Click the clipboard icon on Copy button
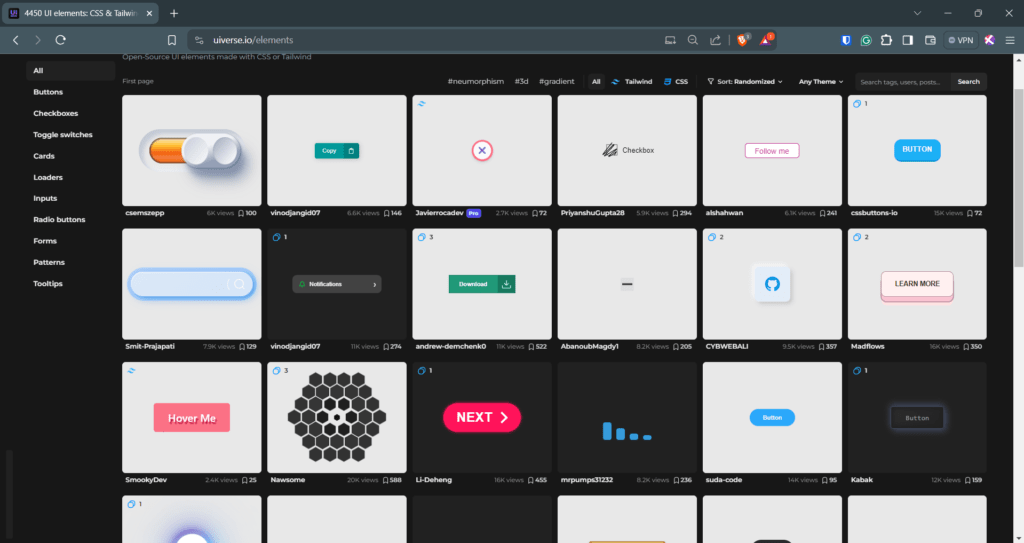1024x543 pixels. 351,151
